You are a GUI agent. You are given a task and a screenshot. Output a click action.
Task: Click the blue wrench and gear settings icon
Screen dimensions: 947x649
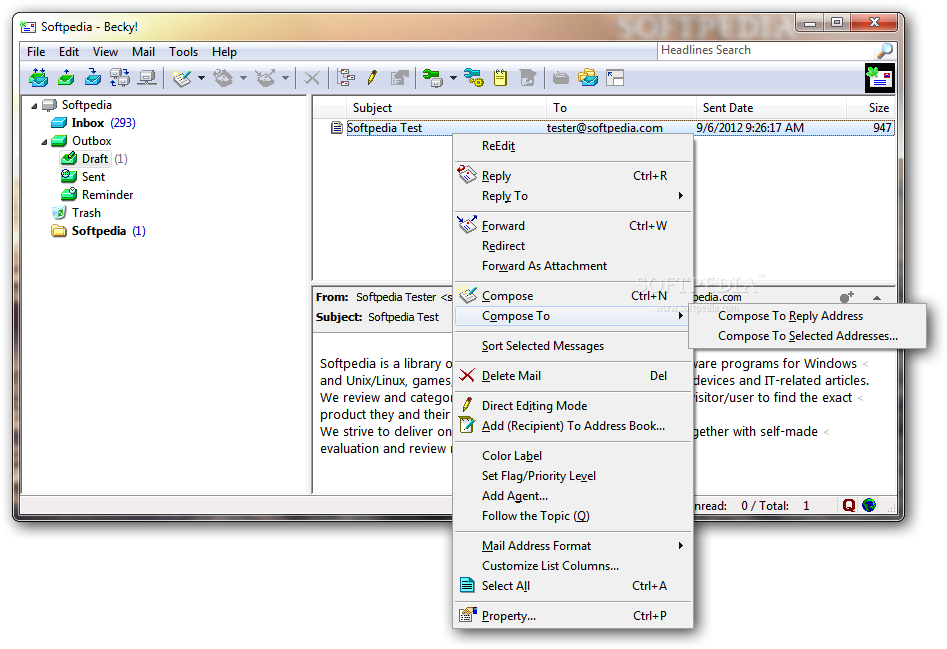[x=474, y=78]
